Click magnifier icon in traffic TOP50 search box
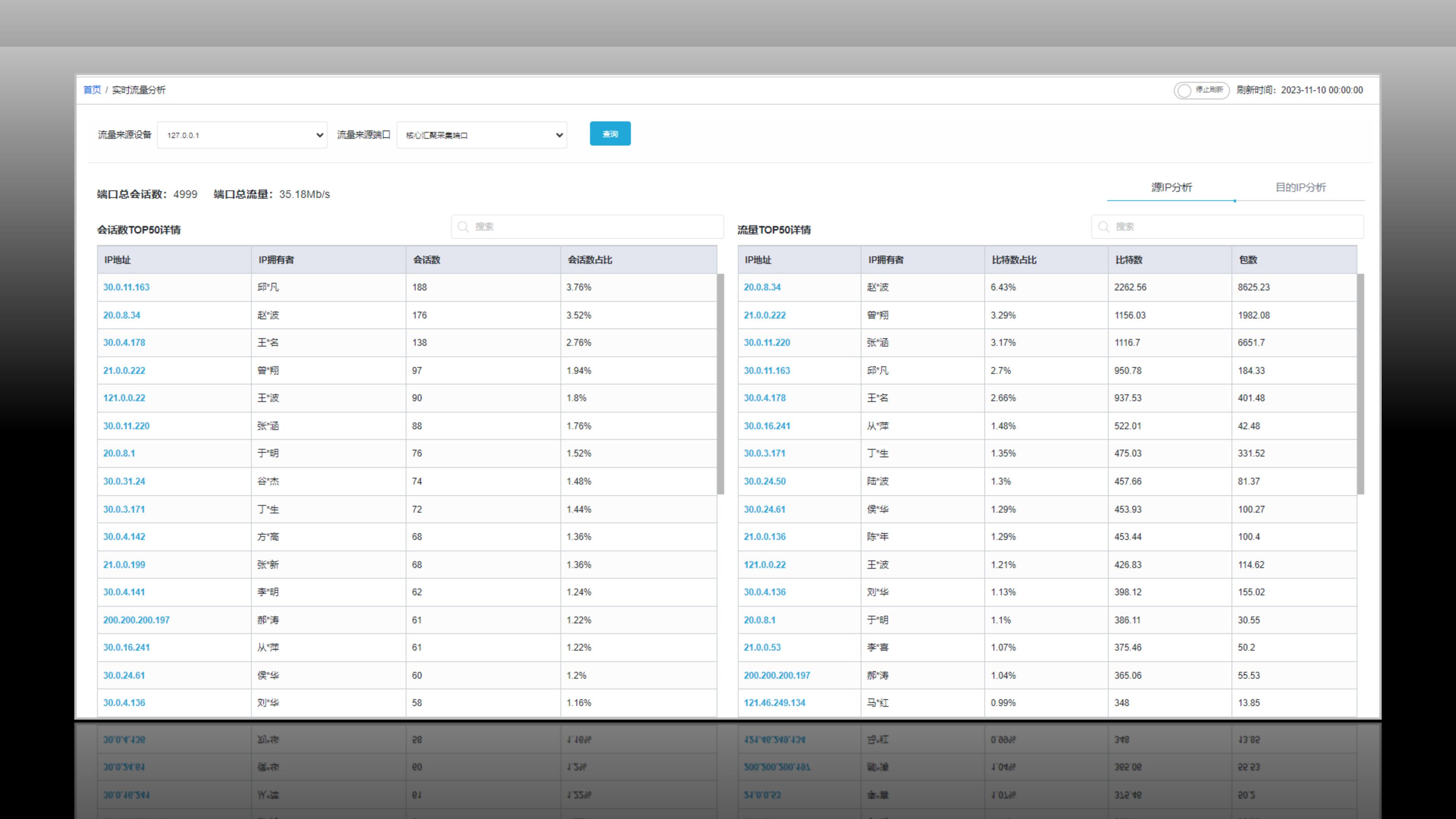 (x=1103, y=227)
